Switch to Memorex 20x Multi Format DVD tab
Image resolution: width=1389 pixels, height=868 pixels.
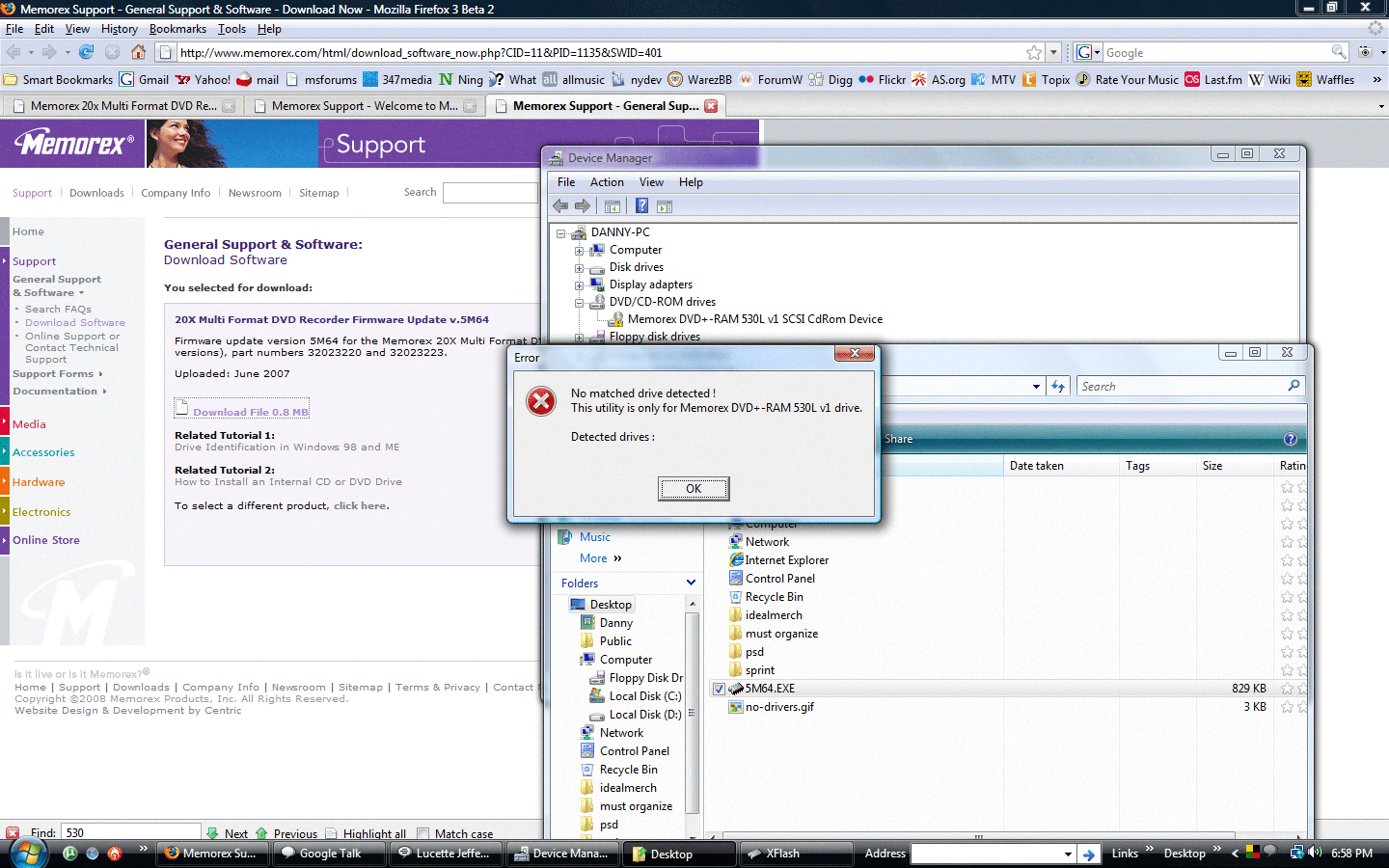123,106
